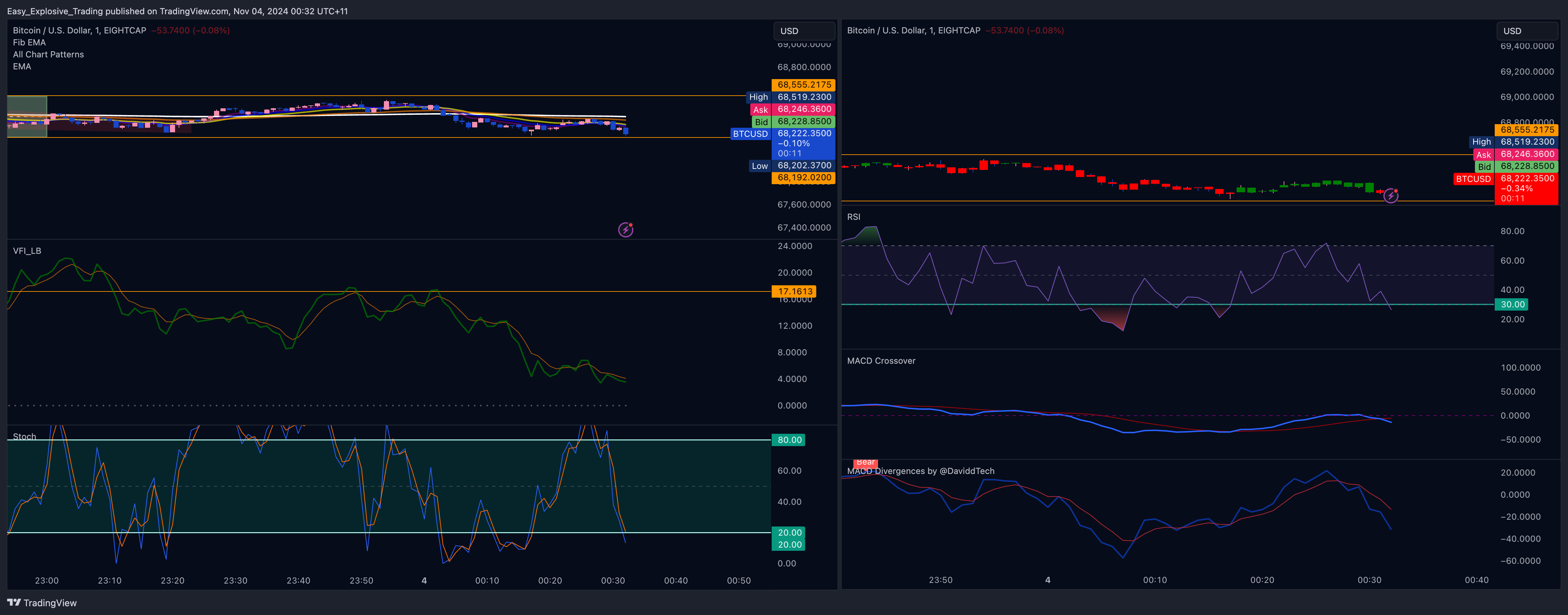Click the red BTCUSD symbol tag on right chart
The image size is (1568, 615).
[1473, 178]
